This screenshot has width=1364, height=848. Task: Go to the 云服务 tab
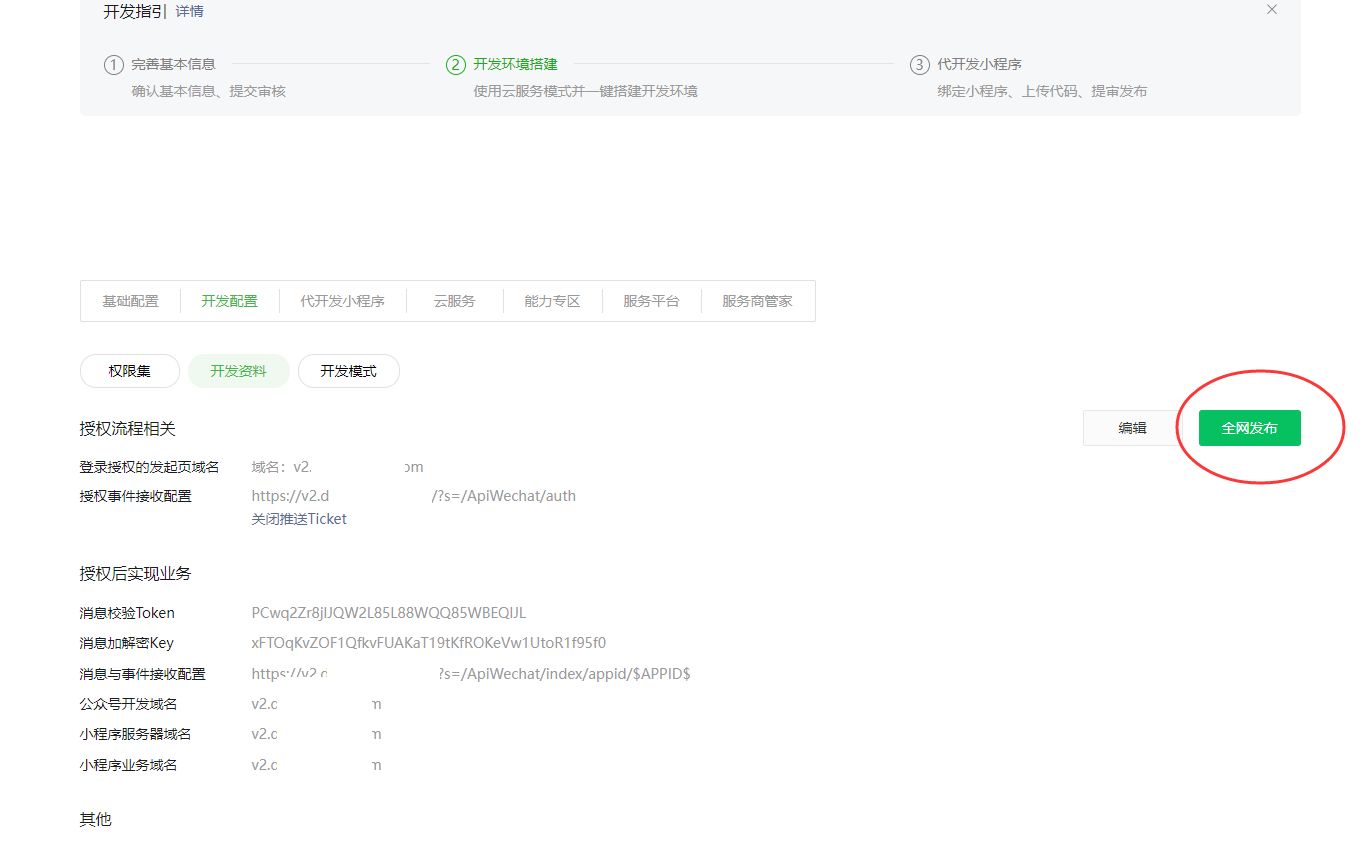[454, 301]
